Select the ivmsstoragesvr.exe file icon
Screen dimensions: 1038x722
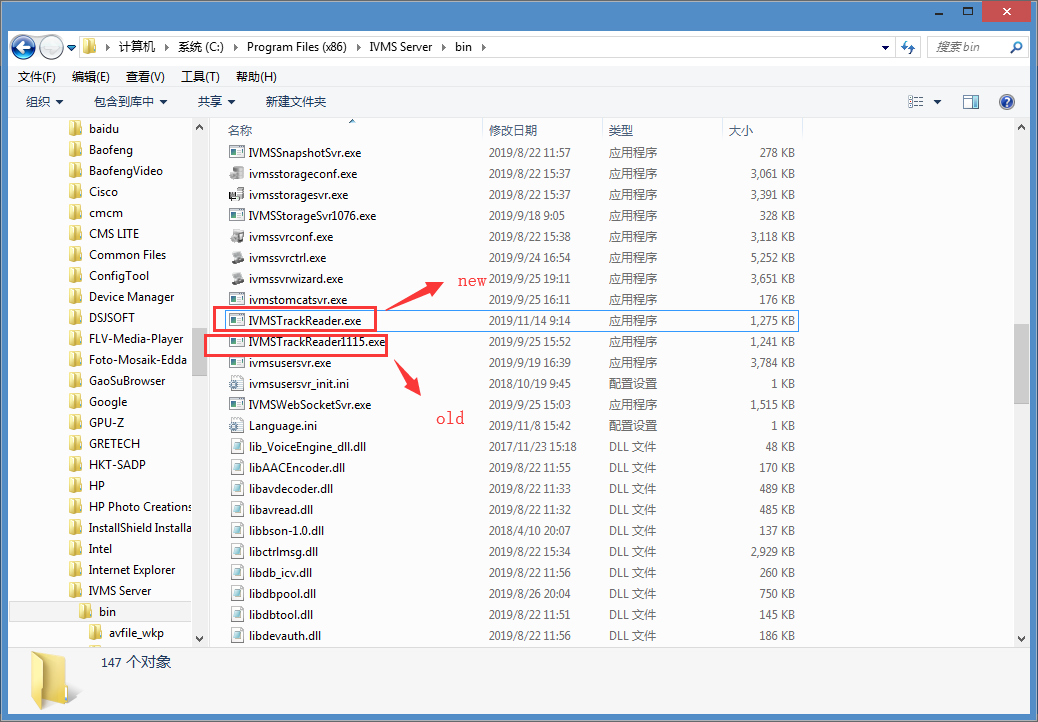[236, 195]
